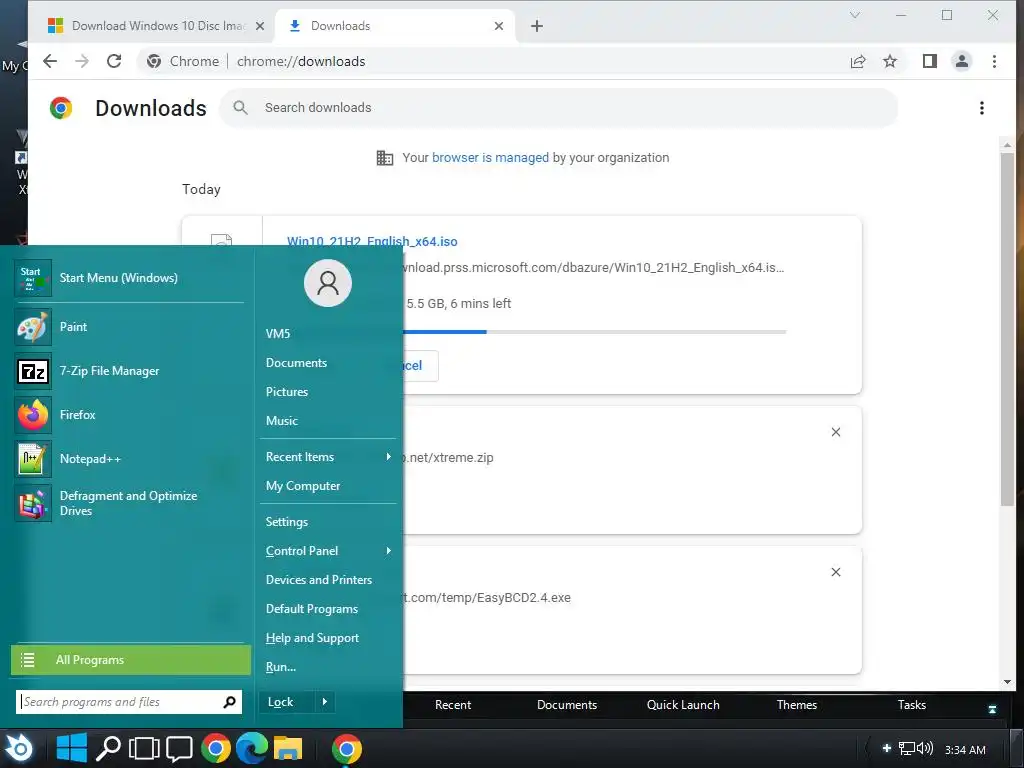Click browser is managed link
Viewport: 1024px width, 768px height.
pos(490,157)
